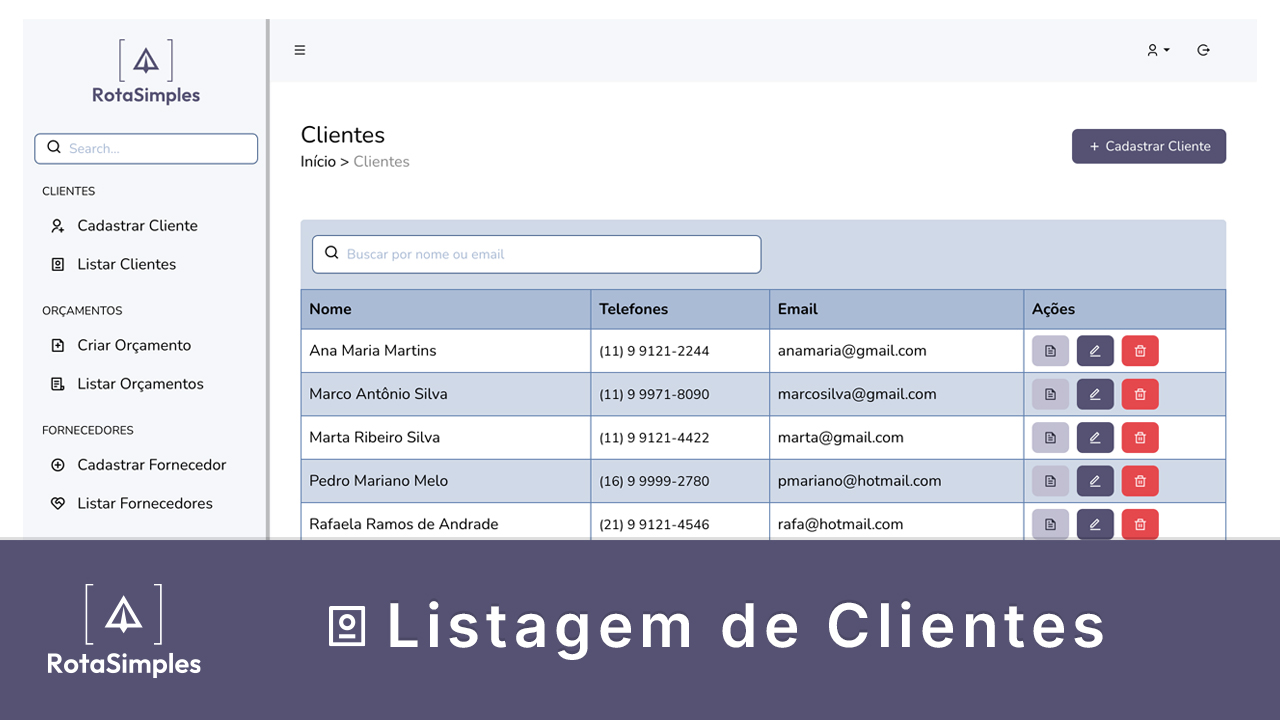1280x720 pixels.
Task: Click the RotaSimples triangle logo
Action: [145, 62]
